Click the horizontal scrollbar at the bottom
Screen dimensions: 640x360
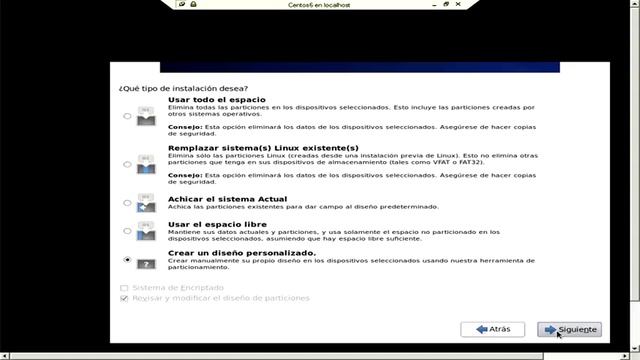276,356
